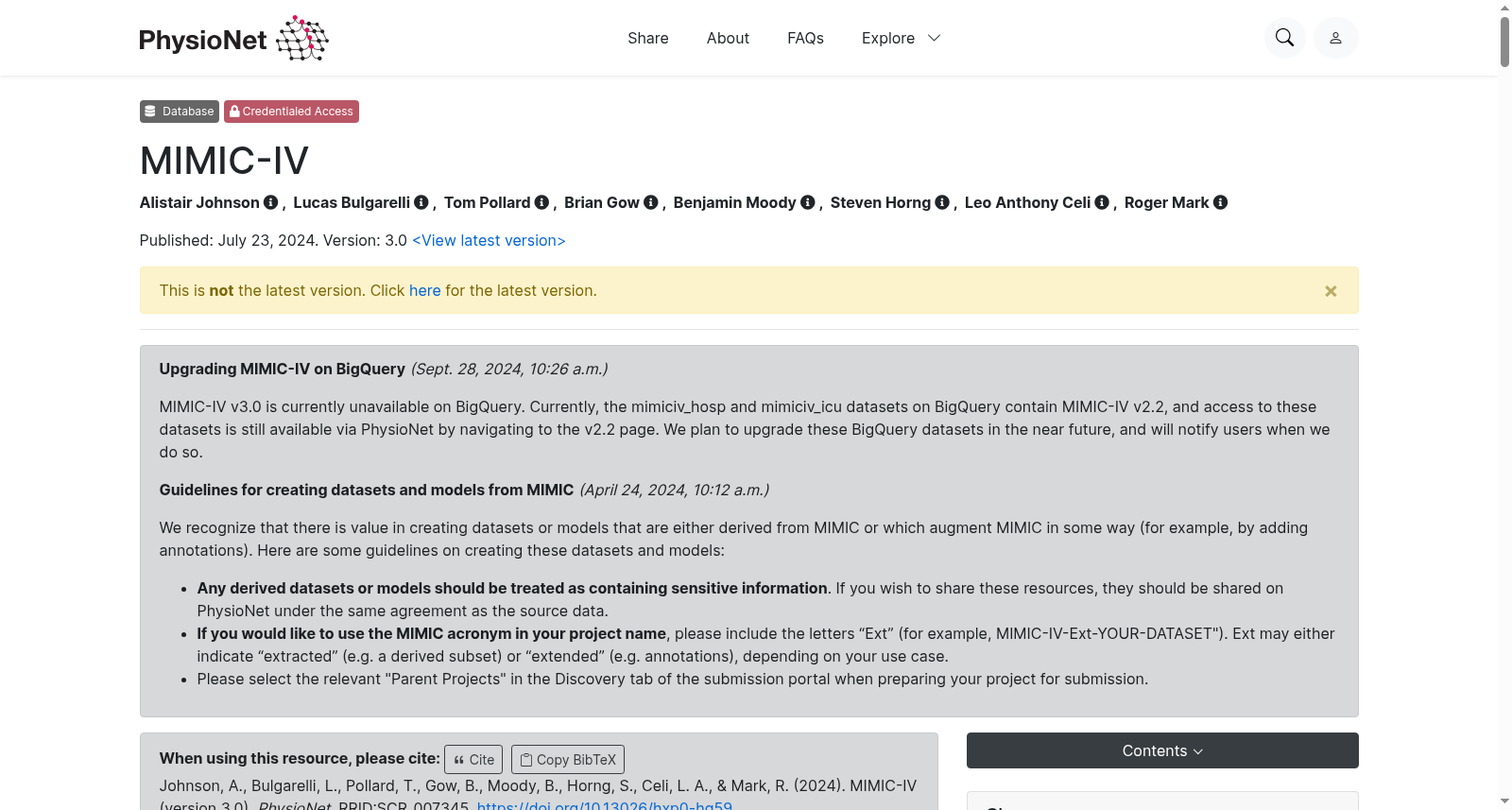Follow the View latest version link

coord(489,240)
